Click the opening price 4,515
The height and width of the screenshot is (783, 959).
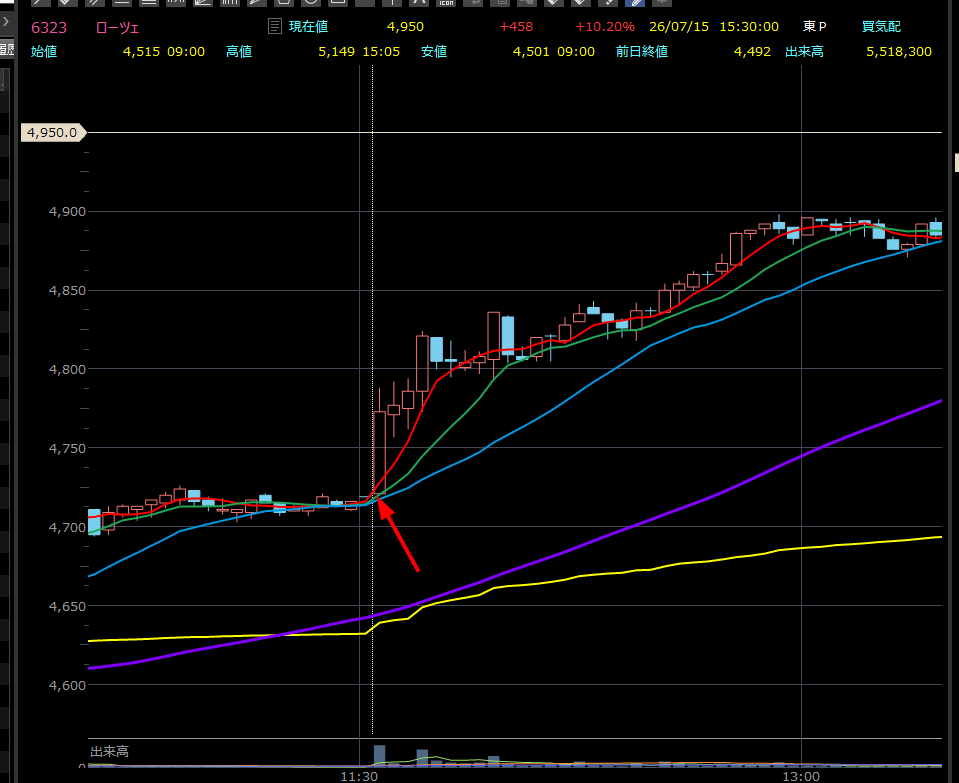pyautogui.click(x=141, y=51)
